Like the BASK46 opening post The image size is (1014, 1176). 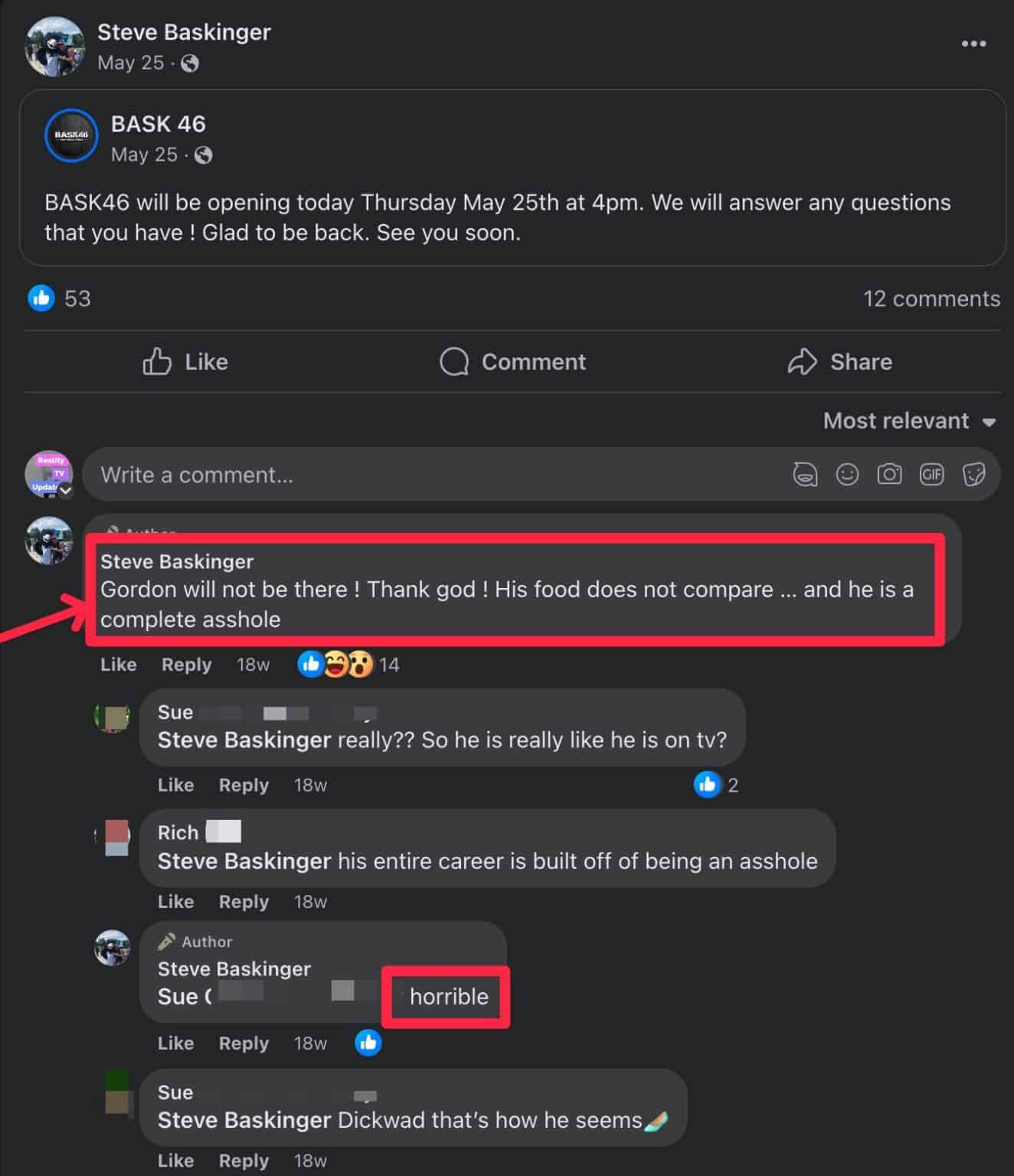coord(185,361)
